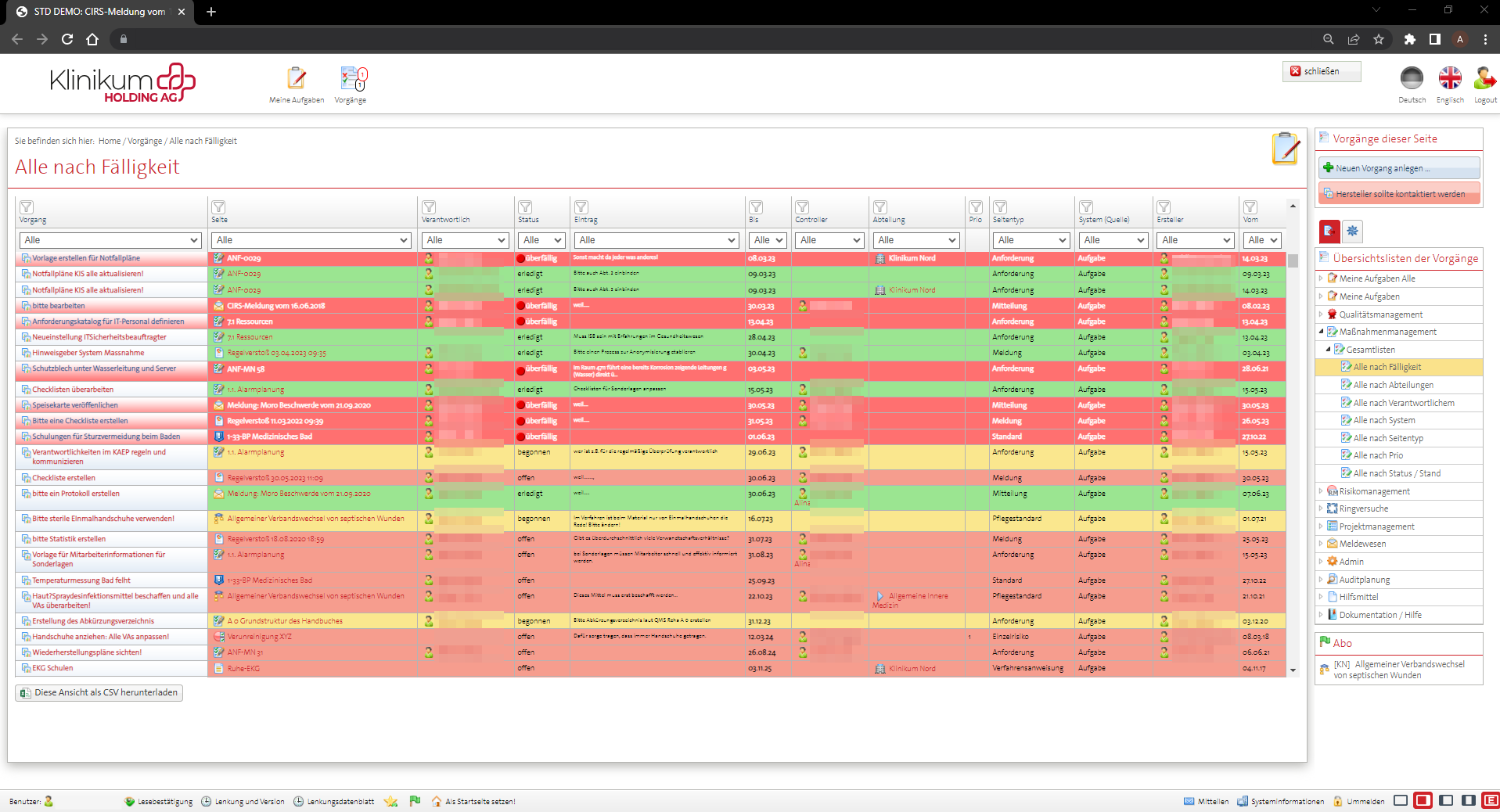The width and height of the screenshot is (1500, 812).
Task: Switch to the rightmost footer layout toggle
Action: pyautogui.click(x=1491, y=800)
